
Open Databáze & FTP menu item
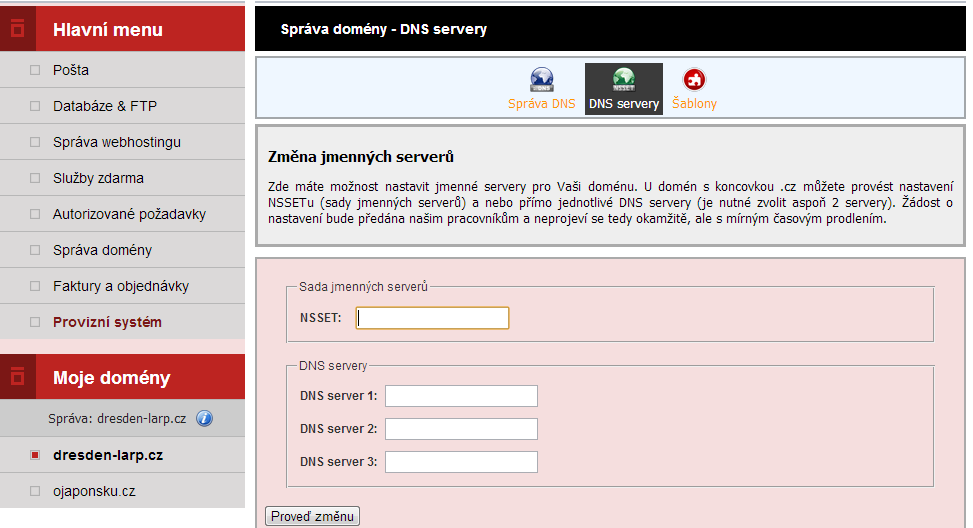point(105,106)
